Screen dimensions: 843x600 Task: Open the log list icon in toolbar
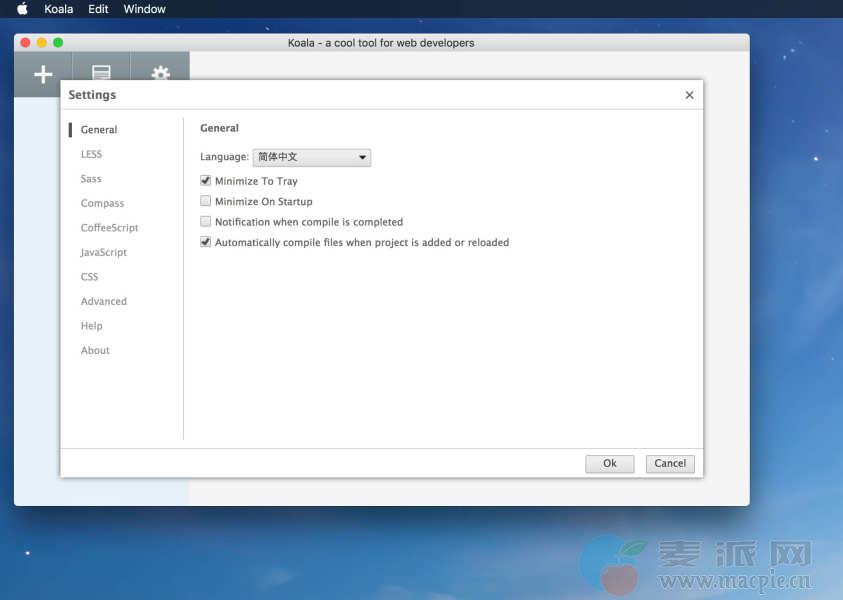[101, 73]
